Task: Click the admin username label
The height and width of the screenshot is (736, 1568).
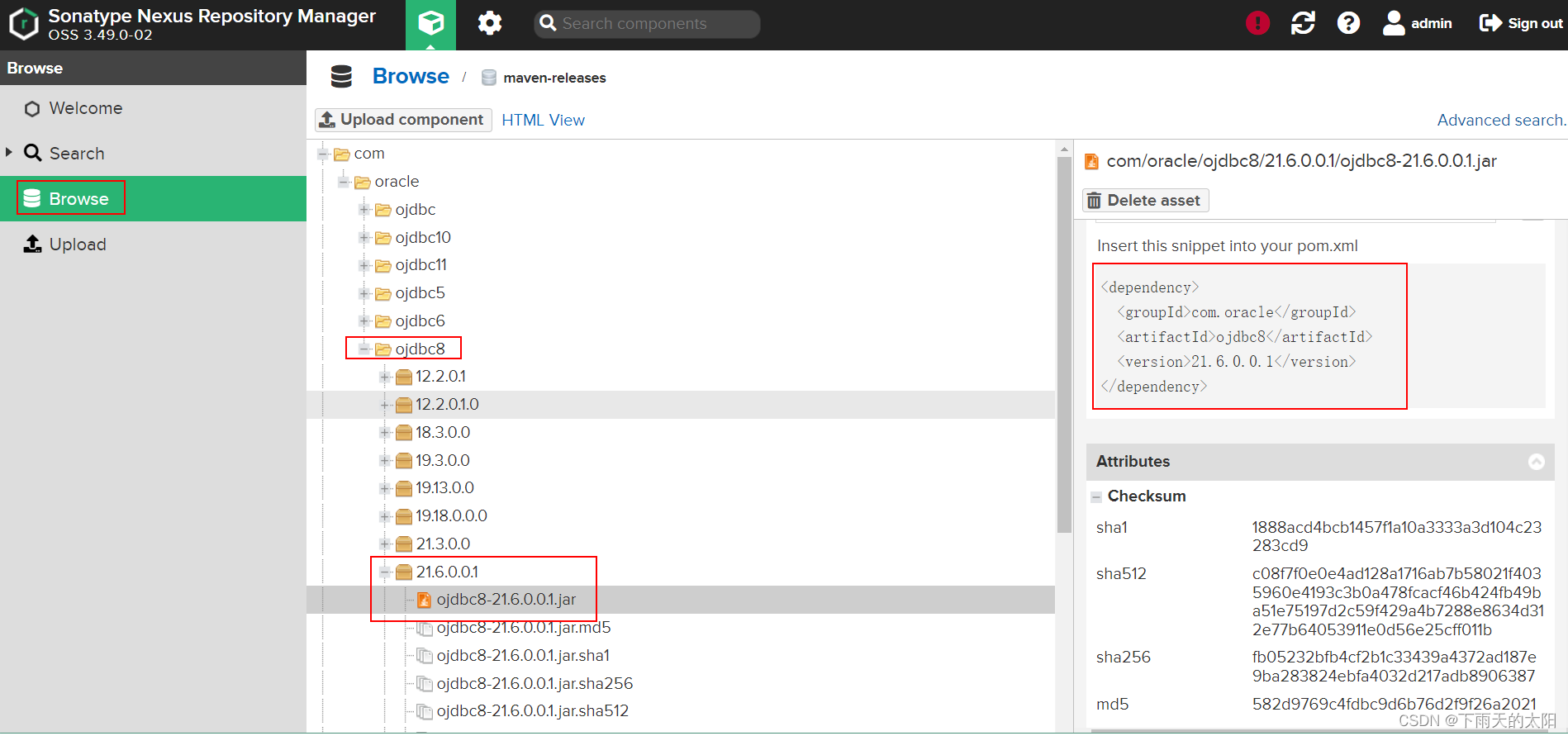Action: click(x=1431, y=23)
